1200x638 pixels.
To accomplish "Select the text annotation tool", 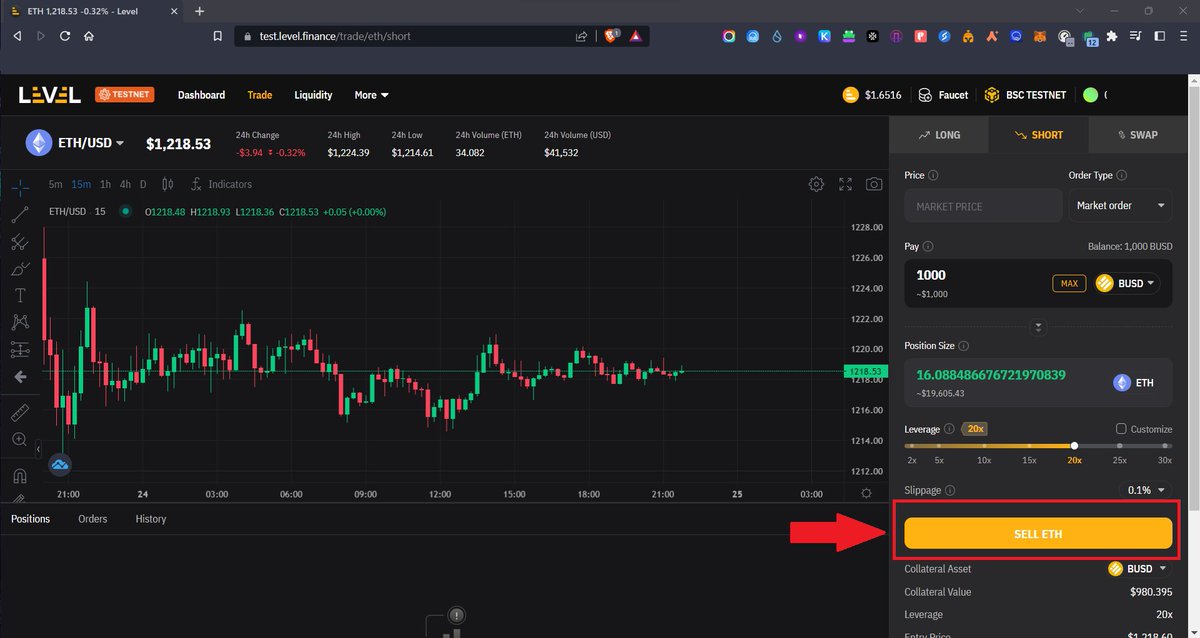I will tap(20, 296).
